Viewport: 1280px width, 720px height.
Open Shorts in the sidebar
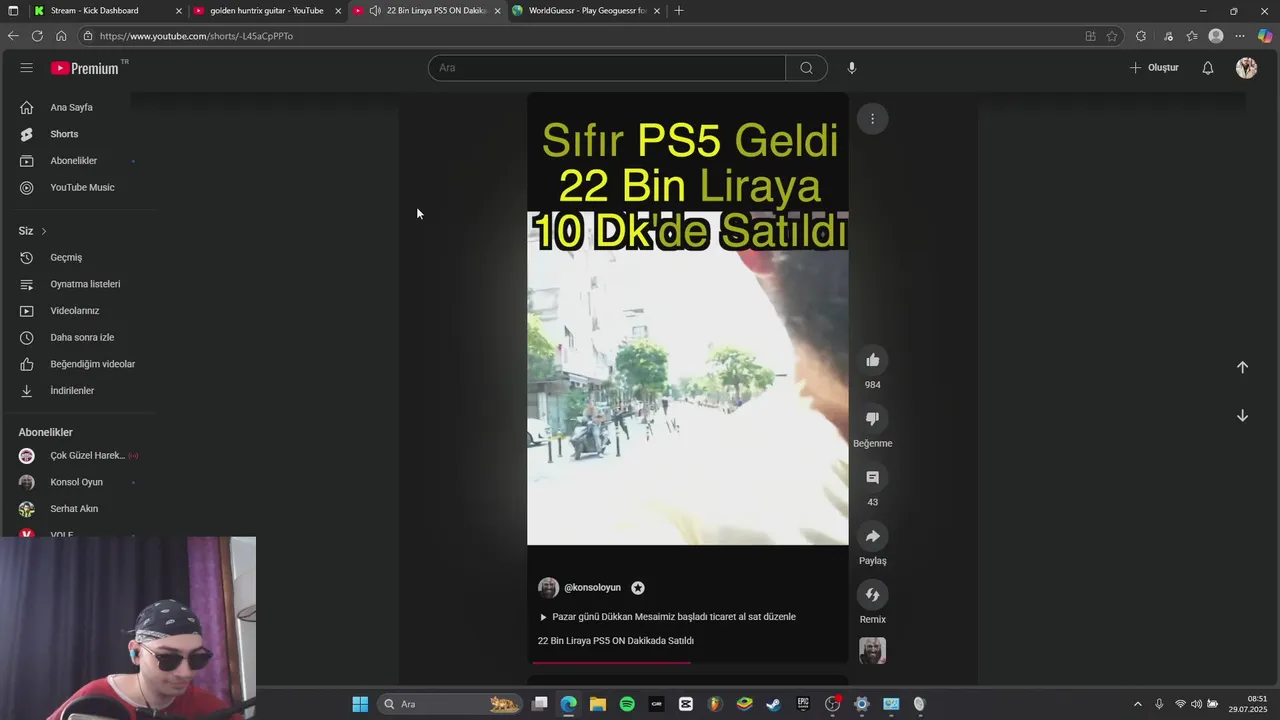click(x=64, y=134)
